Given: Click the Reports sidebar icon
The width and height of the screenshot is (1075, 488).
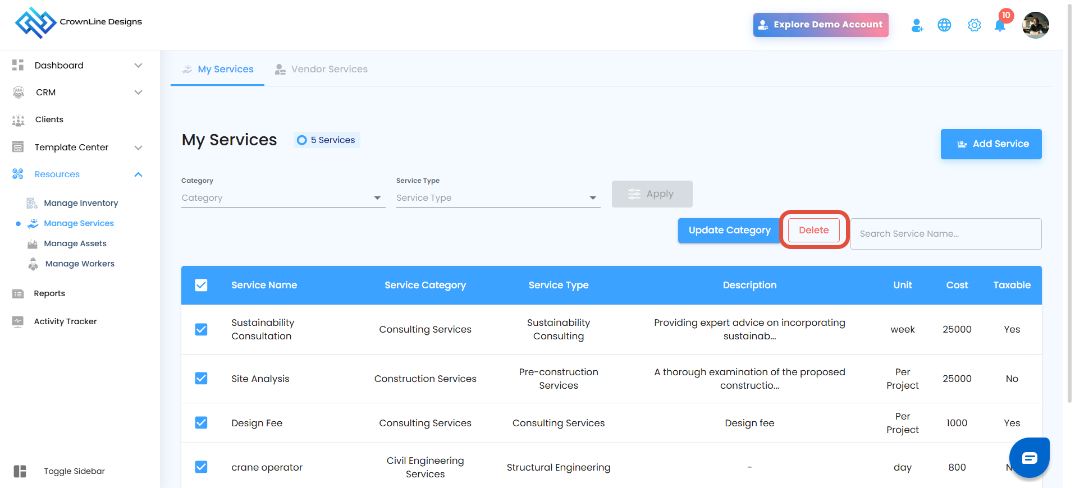Looking at the screenshot, I should (18, 293).
